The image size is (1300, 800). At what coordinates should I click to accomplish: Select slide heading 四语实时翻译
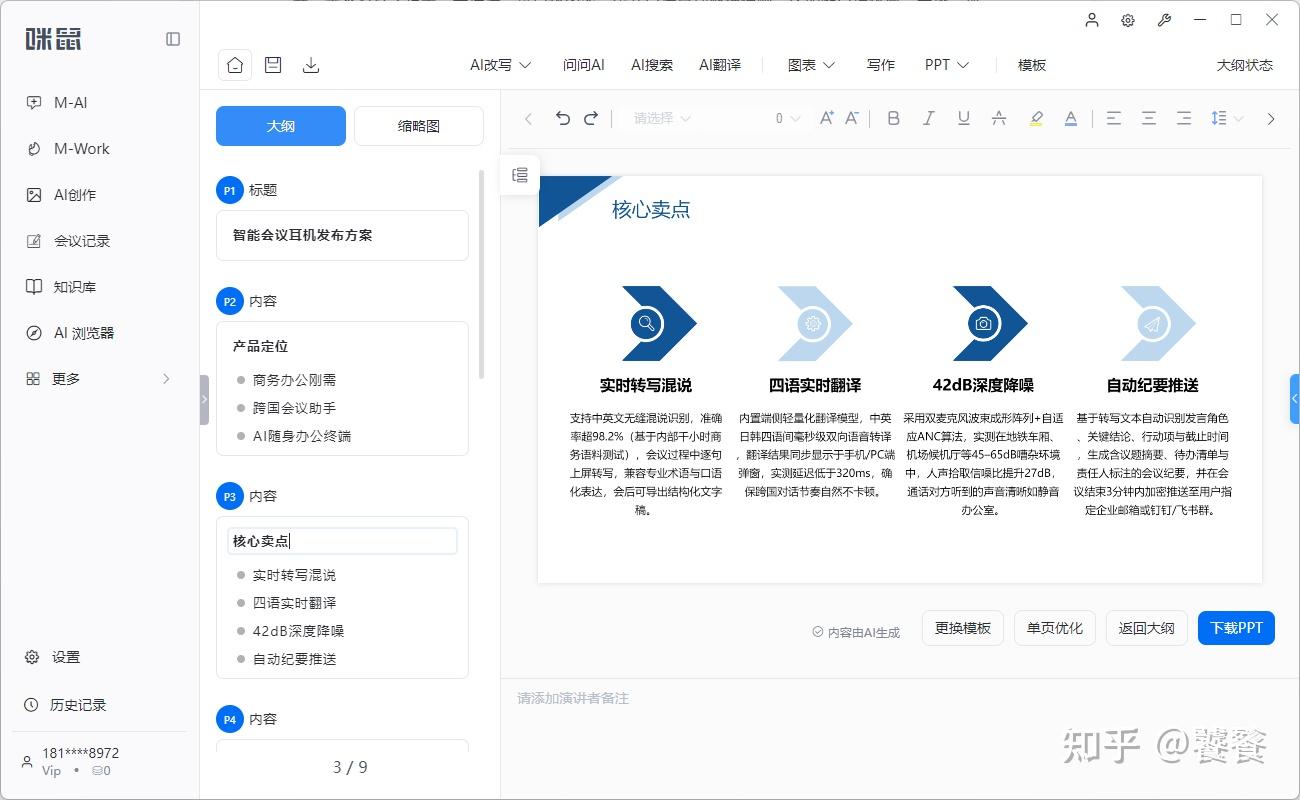[814, 385]
